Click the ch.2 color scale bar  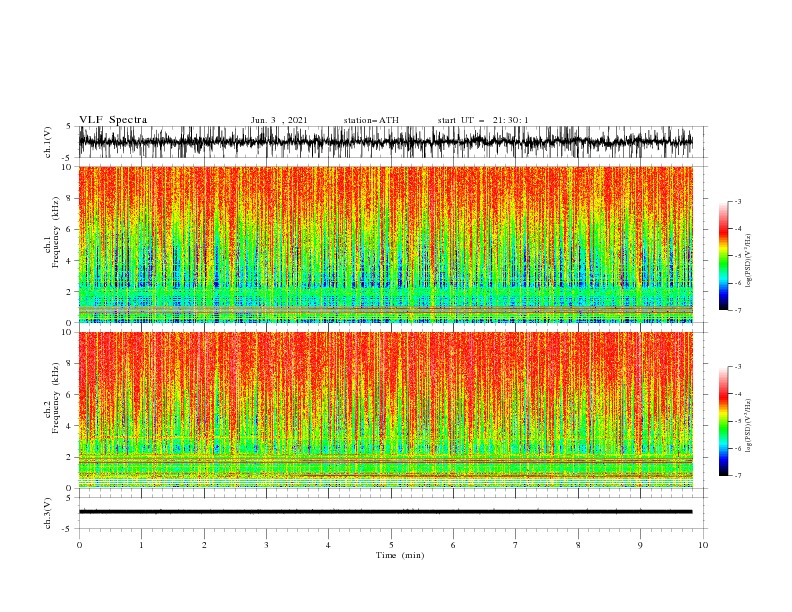723,421
